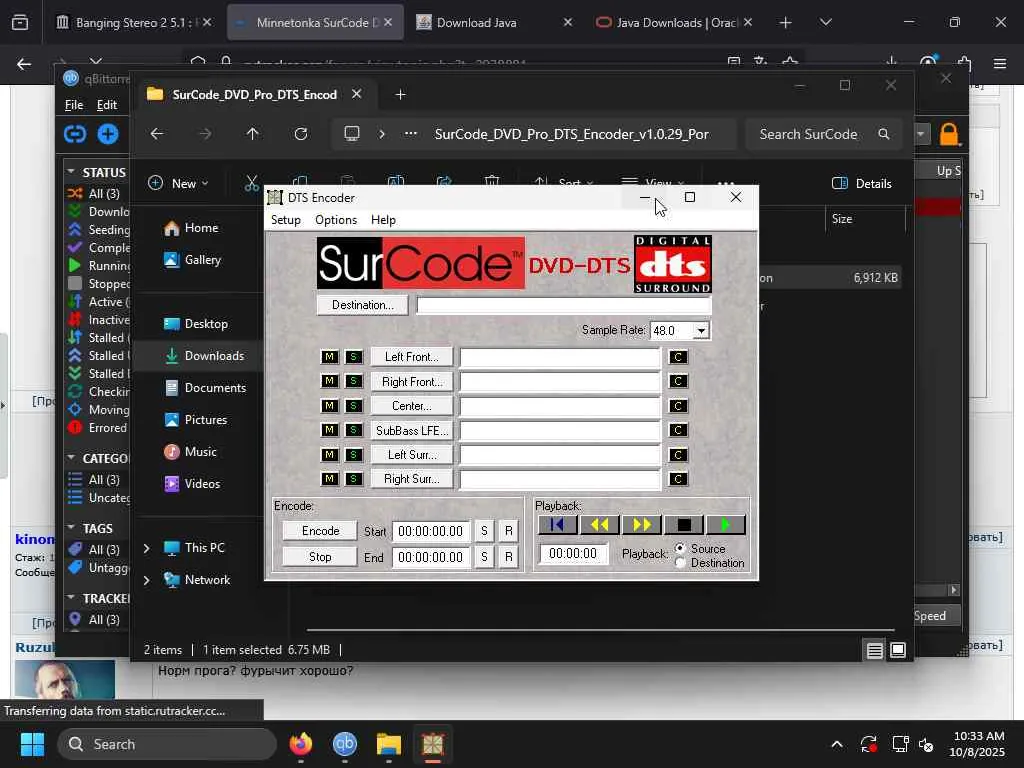Browse for Right Surr... file
The height and width of the screenshot is (768, 1024).
click(x=411, y=479)
